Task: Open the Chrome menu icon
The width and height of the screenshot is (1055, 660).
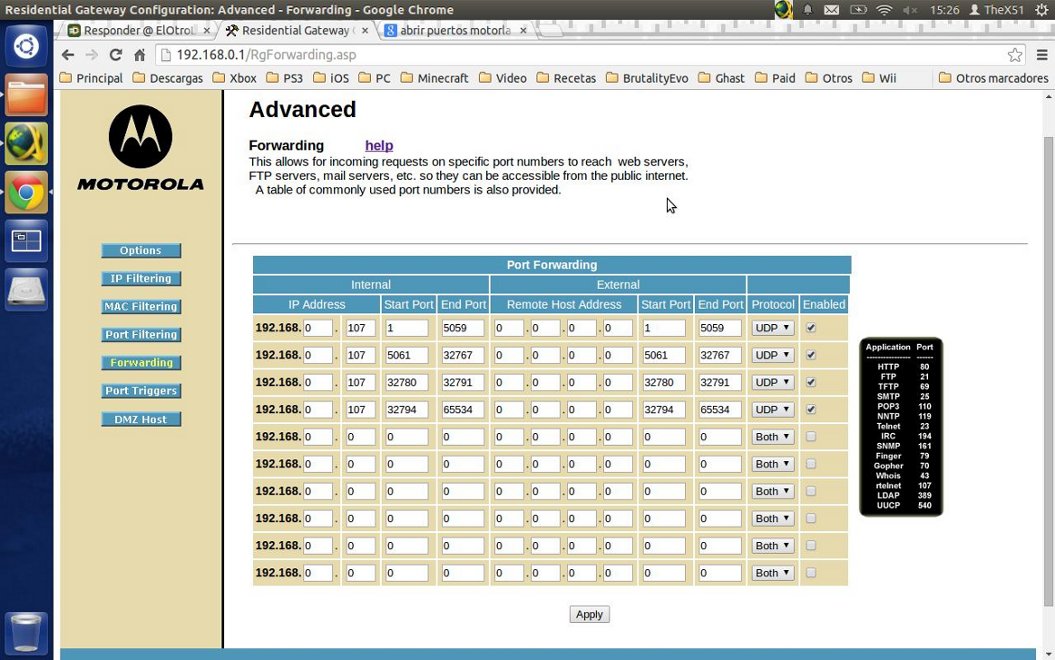Action: click(x=1040, y=55)
